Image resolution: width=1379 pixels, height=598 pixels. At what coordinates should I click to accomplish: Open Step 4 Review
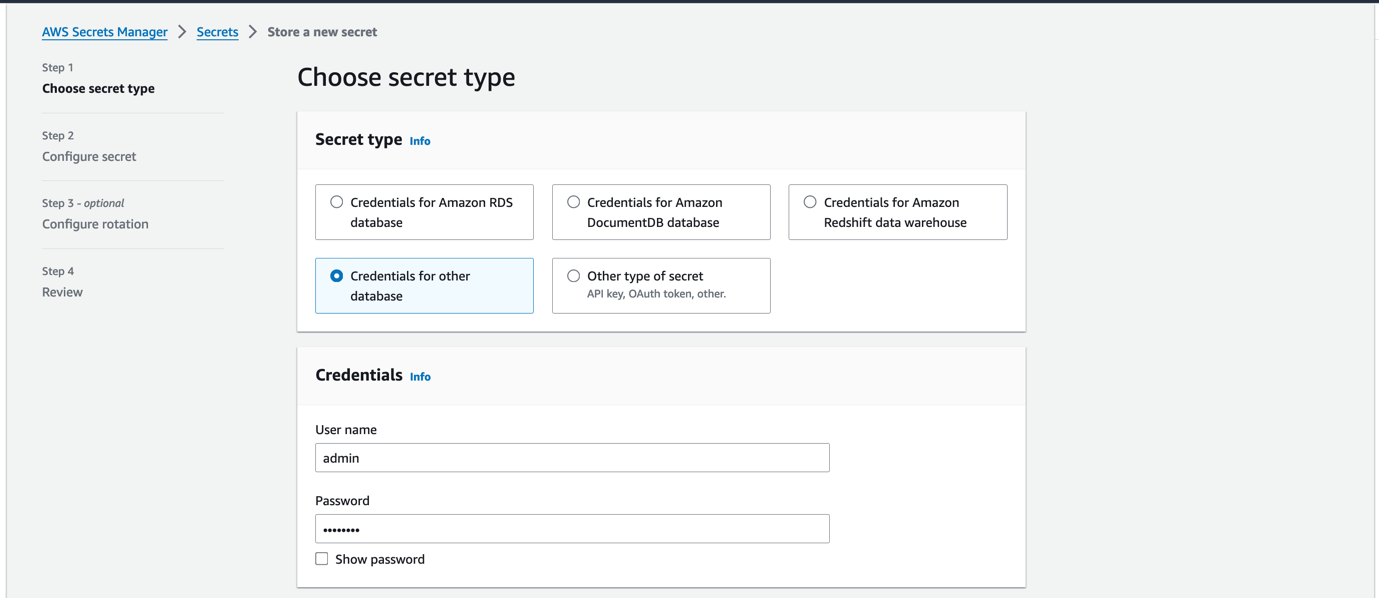click(x=62, y=291)
